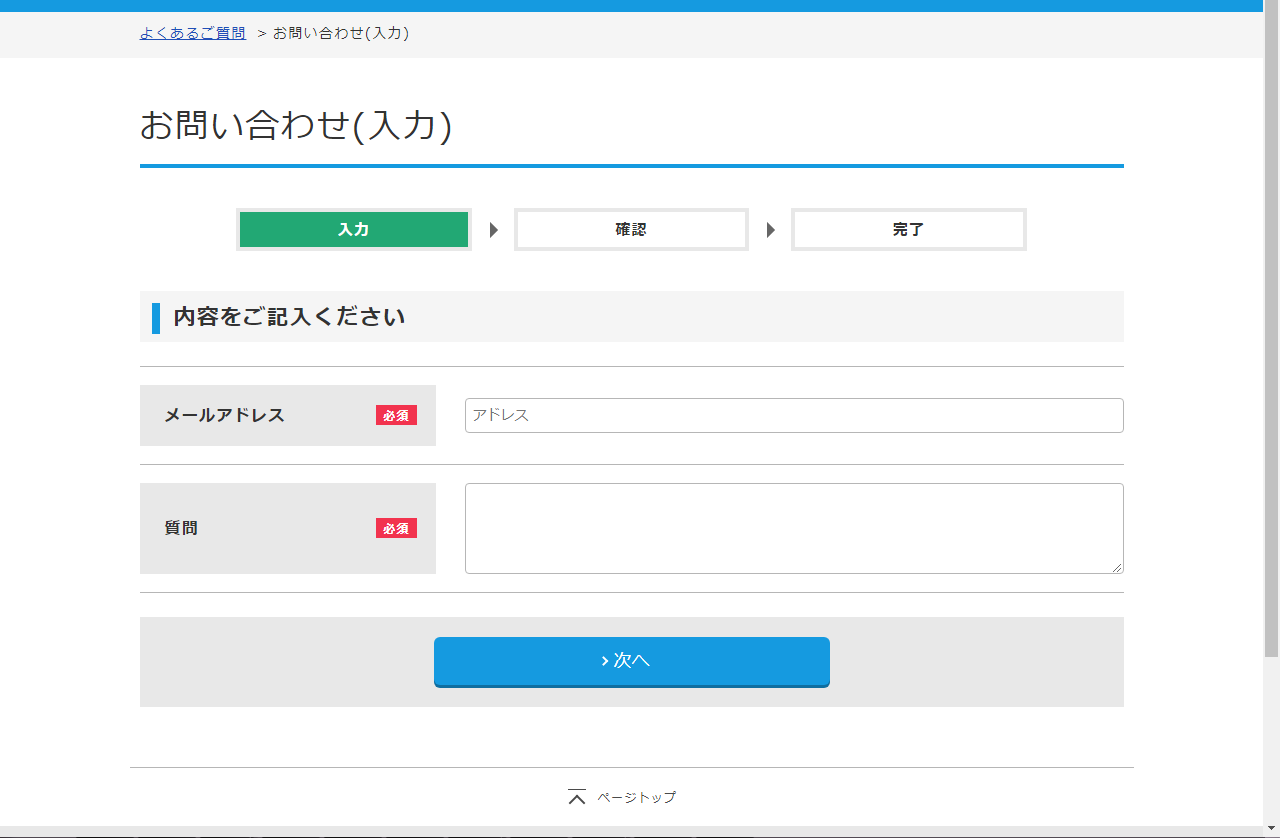Click the お問い合わせ(入力) breadcrumb text
Screen dimensions: 1280x838
point(341,33)
